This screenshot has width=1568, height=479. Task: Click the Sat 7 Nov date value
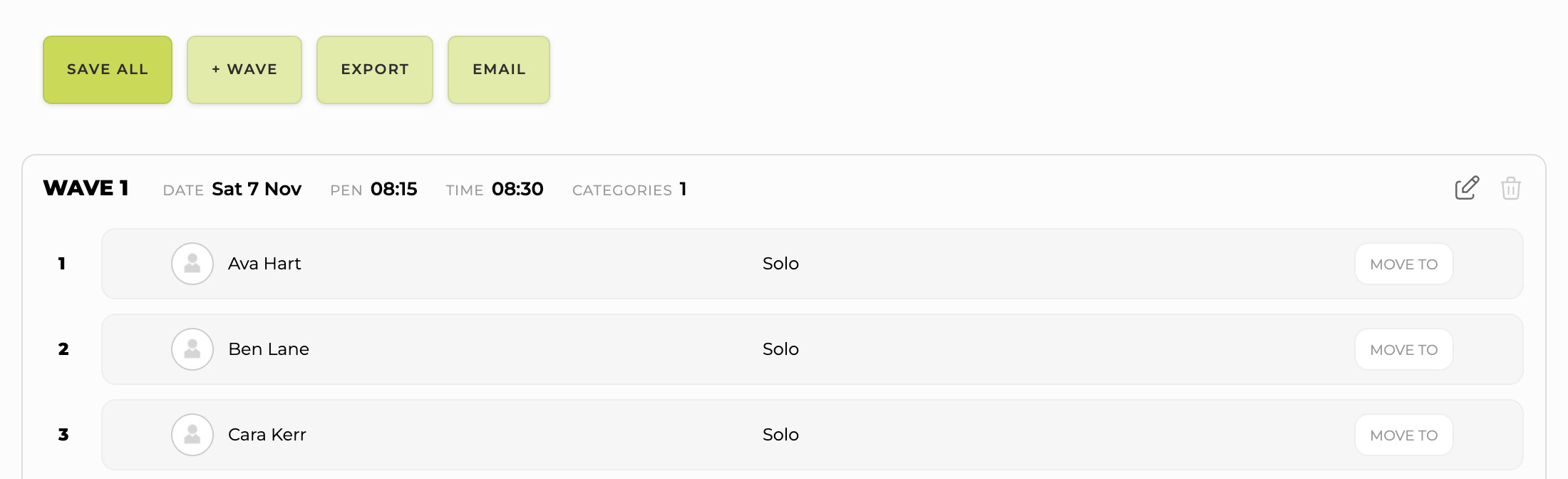coord(257,189)
